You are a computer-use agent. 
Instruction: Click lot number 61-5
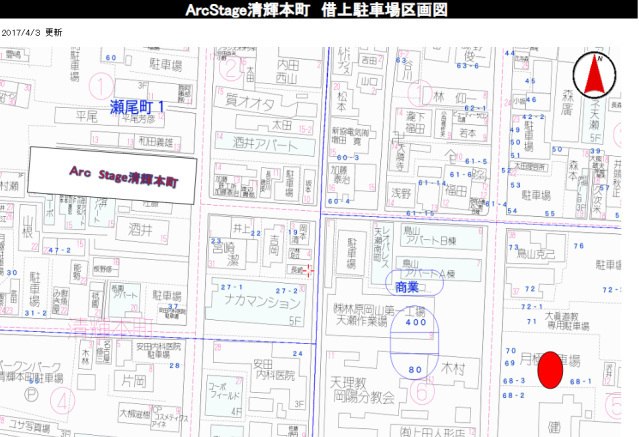[x=476, y=161]
